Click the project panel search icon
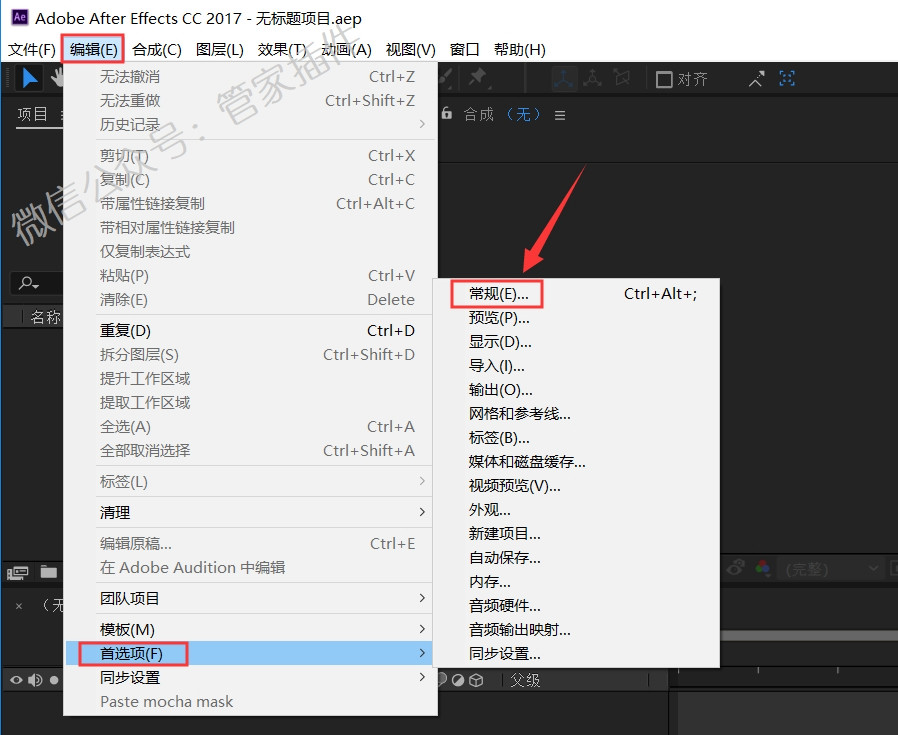The height and width of the screenshot is (735, 898). point(28,283)
